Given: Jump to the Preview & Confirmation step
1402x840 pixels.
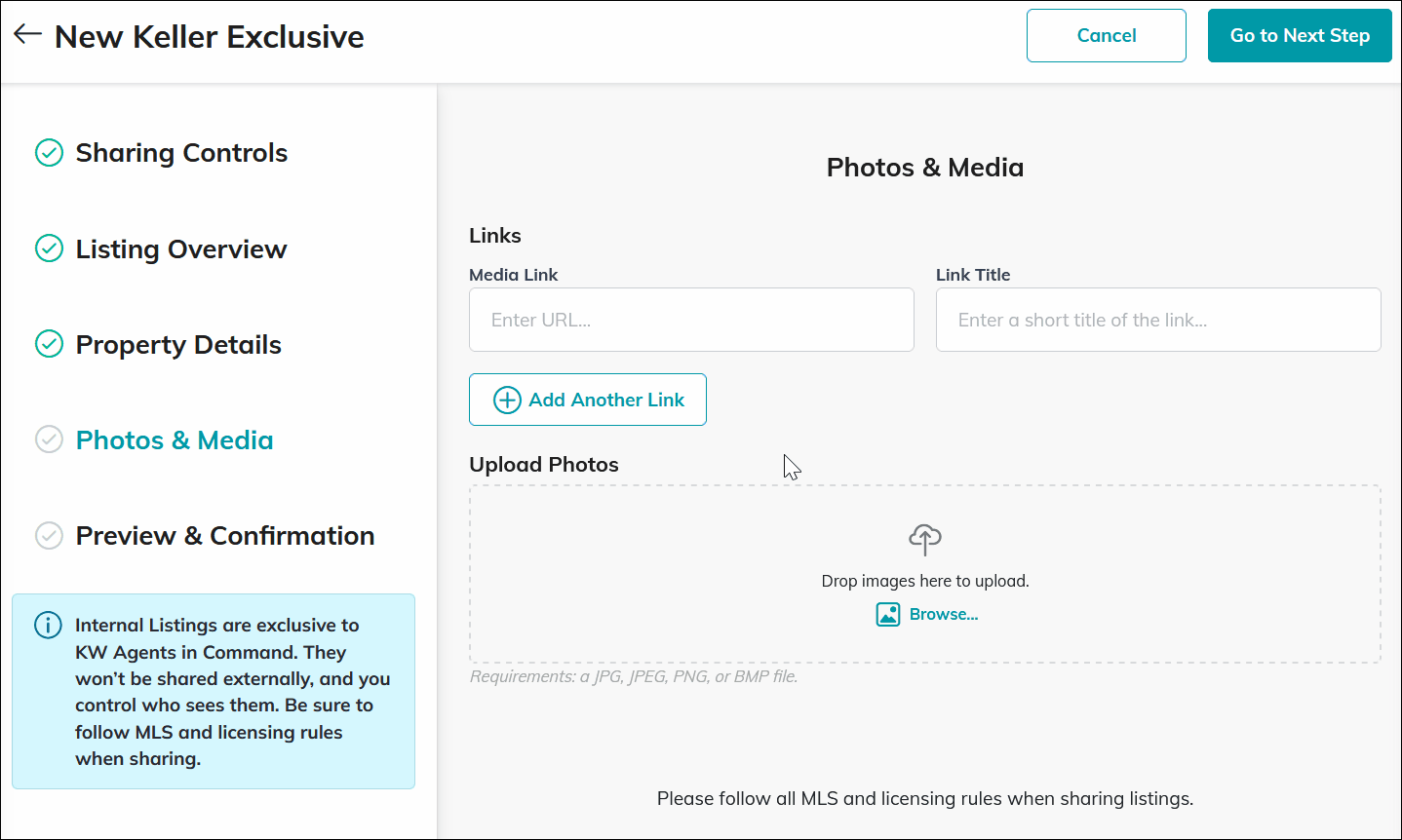Looking at the screenshot, I should [225, 535].
